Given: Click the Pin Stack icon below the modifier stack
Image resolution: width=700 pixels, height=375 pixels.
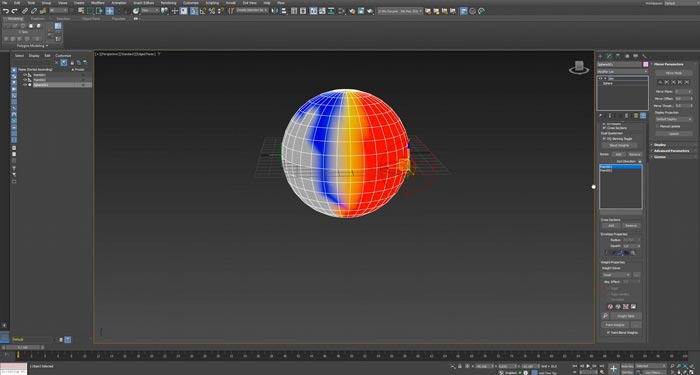Looking at the screenshot, I should tap(600, 115).
